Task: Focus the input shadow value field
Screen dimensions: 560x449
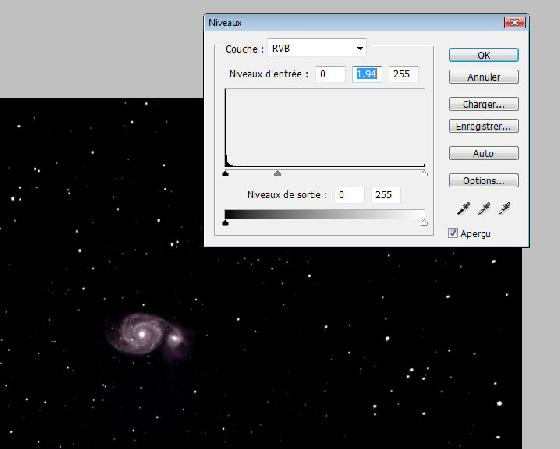Action: tap(330, 74)
